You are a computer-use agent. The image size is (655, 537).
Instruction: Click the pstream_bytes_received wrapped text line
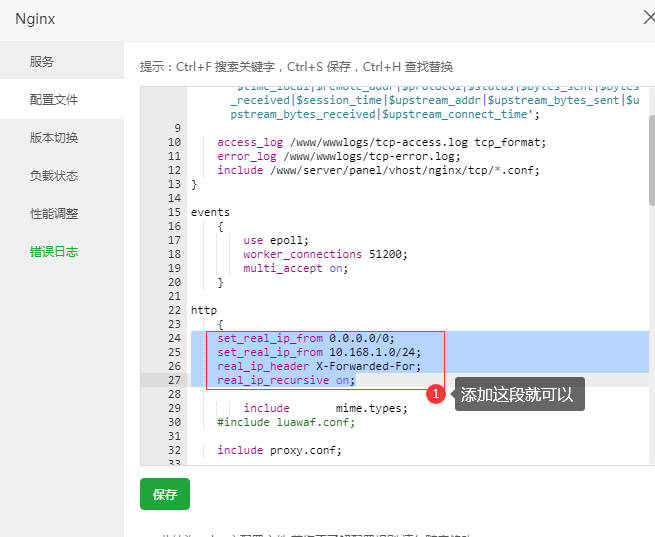385,114
